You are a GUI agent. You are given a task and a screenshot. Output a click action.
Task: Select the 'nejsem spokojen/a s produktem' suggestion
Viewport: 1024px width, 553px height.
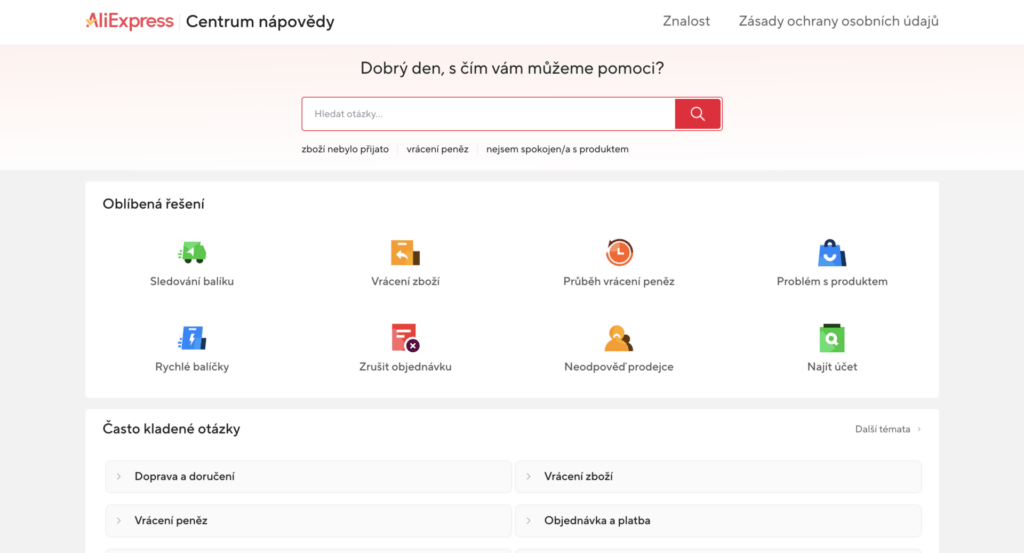(557, 149)
